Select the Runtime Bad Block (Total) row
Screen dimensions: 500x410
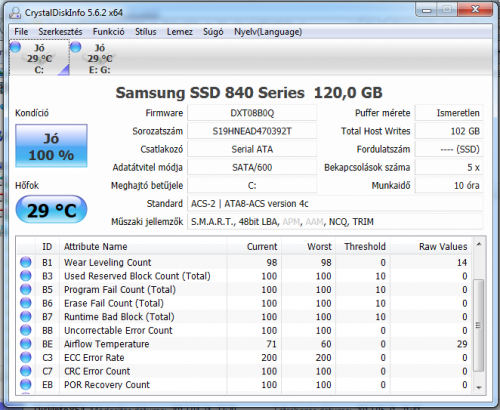click(244, 317)
